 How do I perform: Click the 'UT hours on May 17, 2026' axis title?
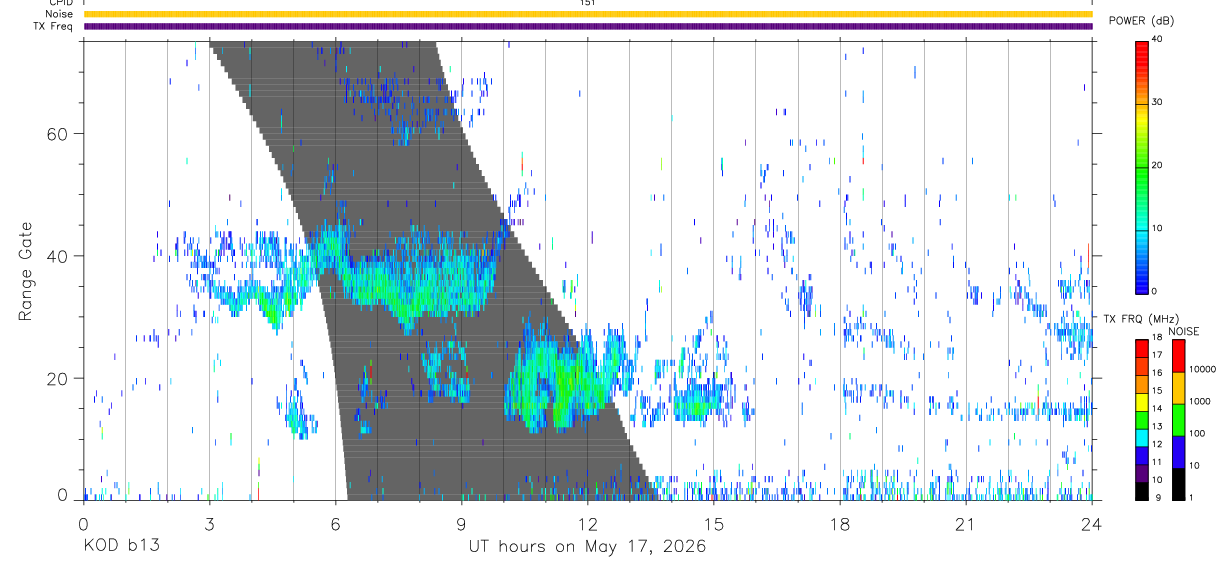click(587, 547)
